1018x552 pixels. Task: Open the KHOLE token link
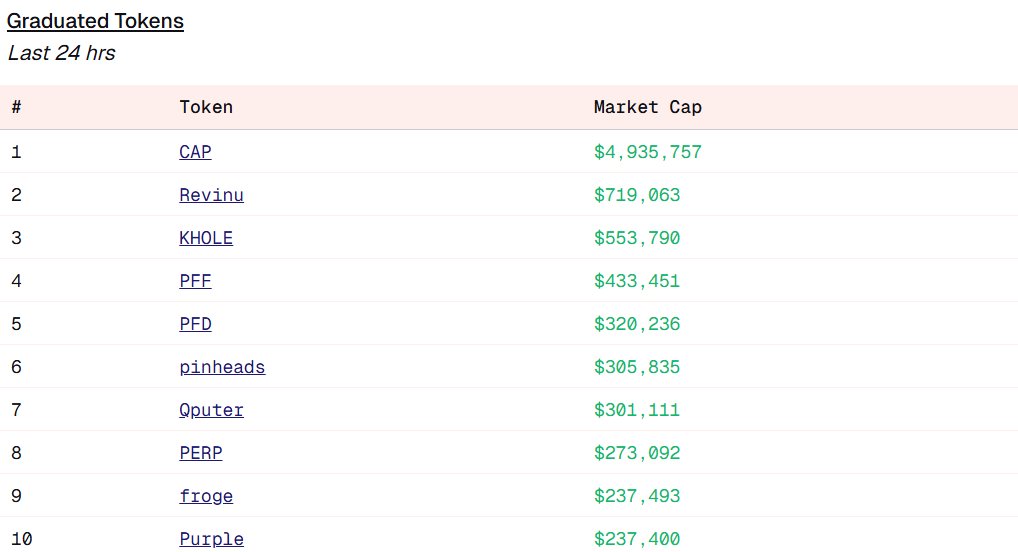pos(206,239)
